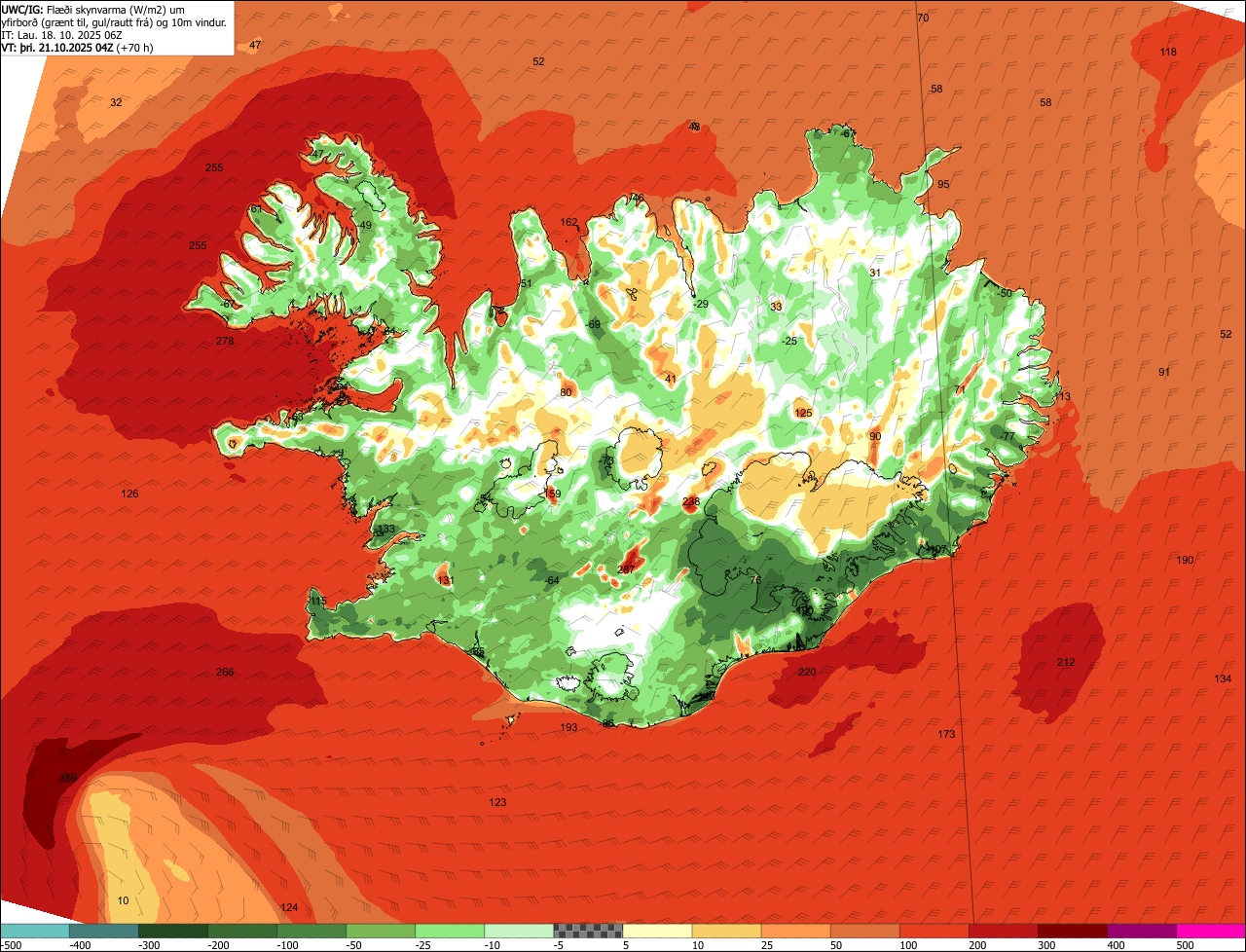
Task: Select the legend swatch between -100 and -50
Action: pyautogui.click(x=311, y=931)
